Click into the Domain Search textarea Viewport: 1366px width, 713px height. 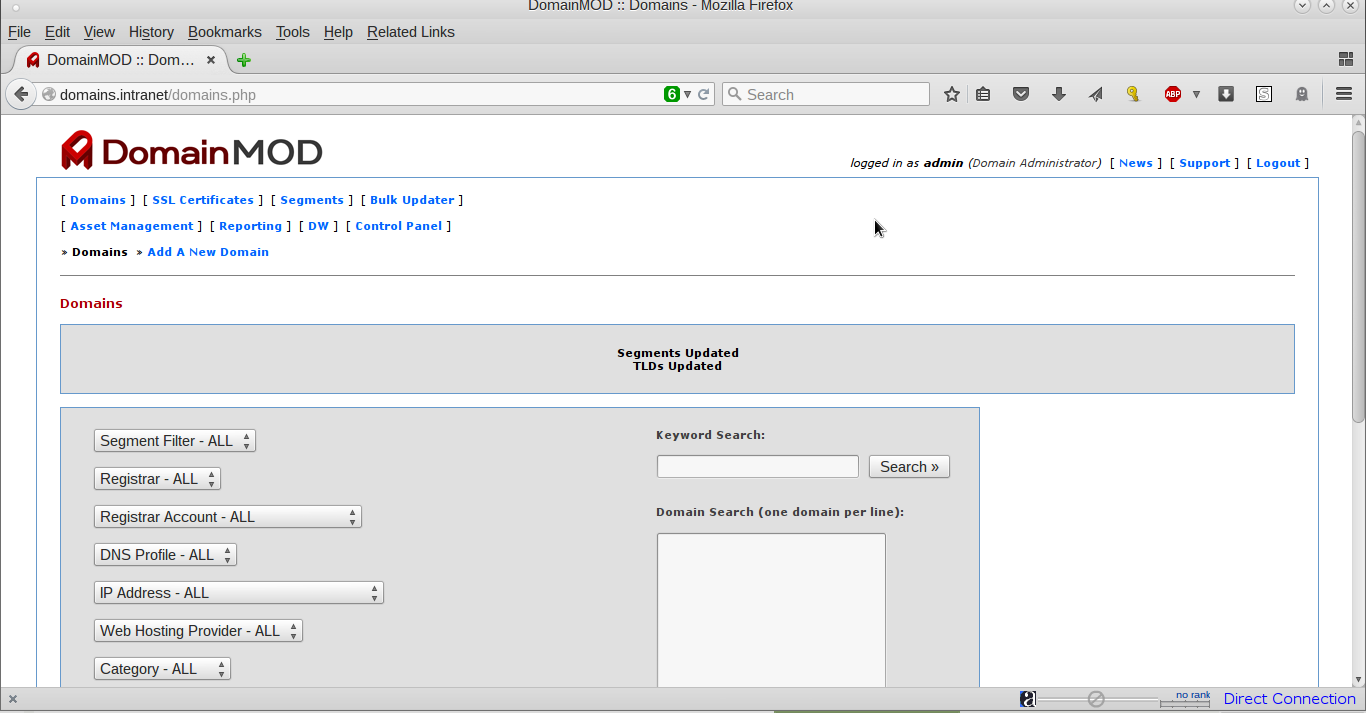coord(771,610)
